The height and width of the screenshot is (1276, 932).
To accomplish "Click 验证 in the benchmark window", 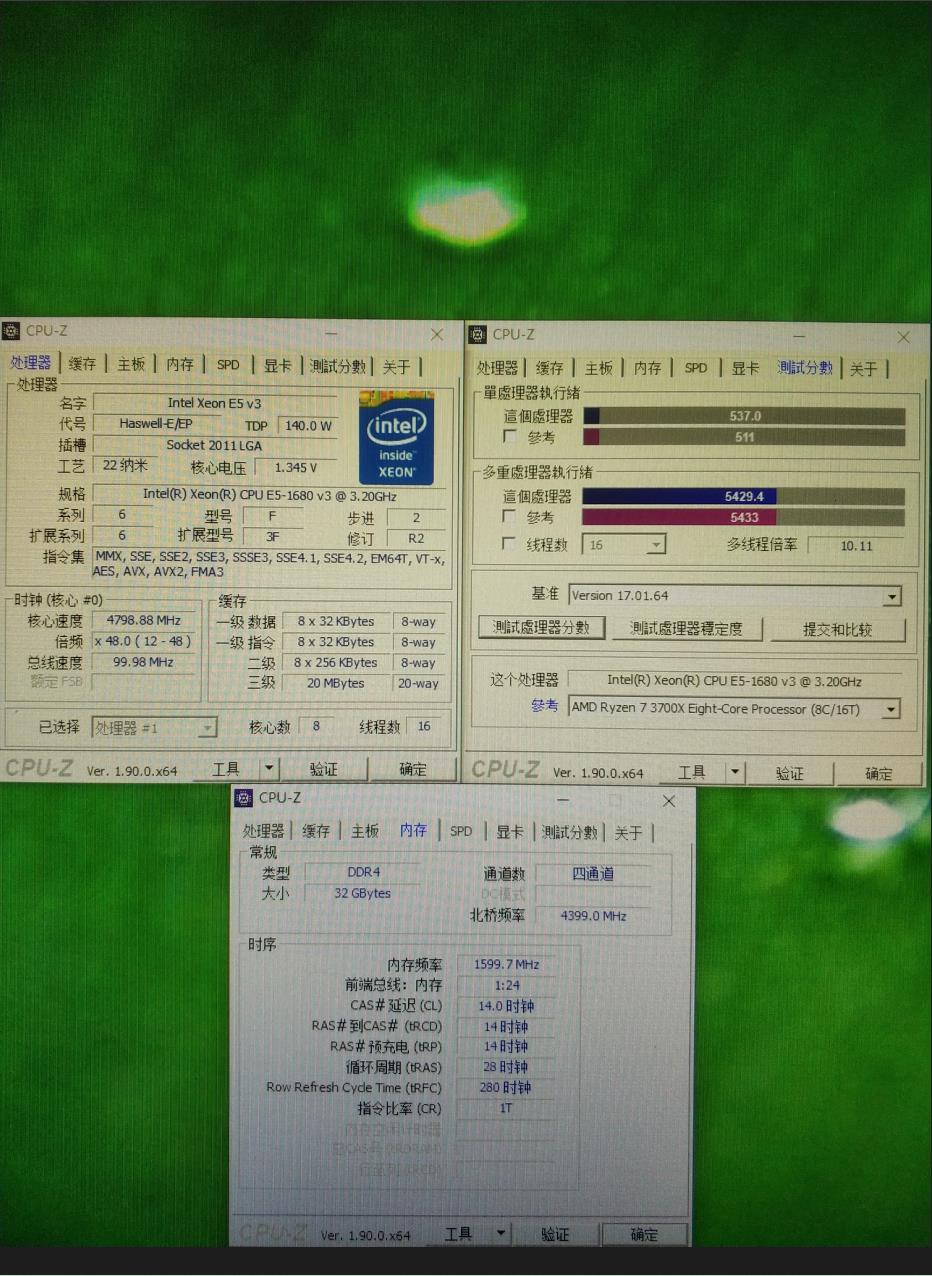I will (x=790, y=773).
